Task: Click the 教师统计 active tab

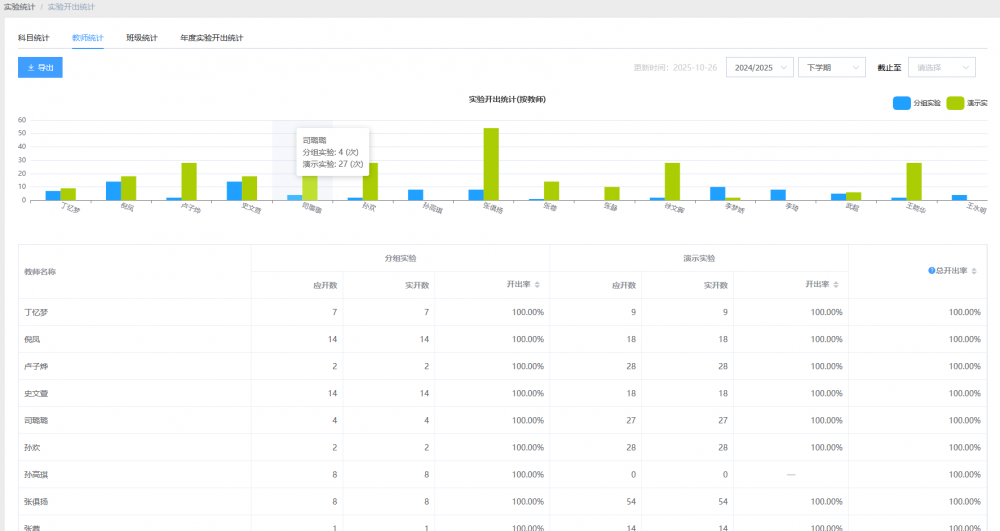Action: (x=87, y=38)
